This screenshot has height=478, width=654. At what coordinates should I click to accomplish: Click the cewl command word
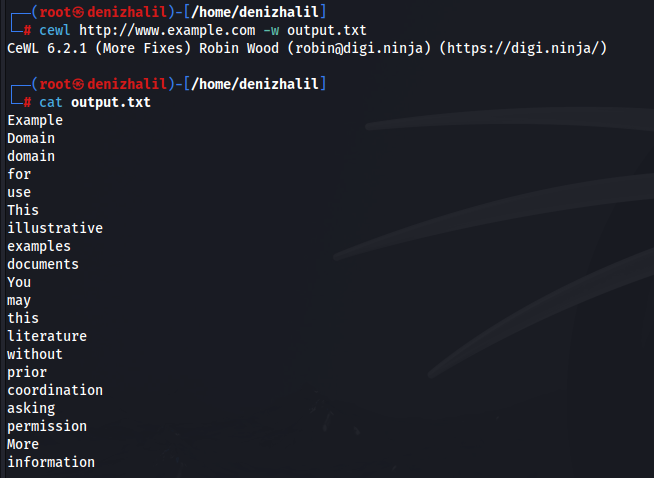click(x=55, y=30)
